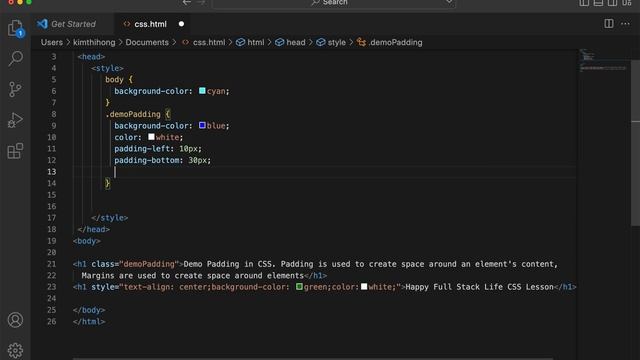The image size is (640, 360).
Task: Click the closing '</html>' tag
Action: point(89,322)
